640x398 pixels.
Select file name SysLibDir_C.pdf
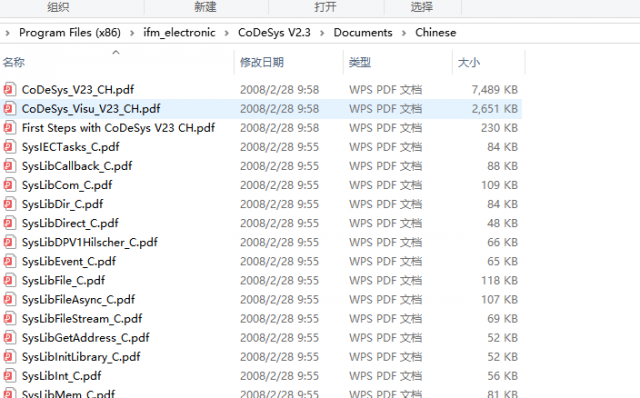(62, 204)
